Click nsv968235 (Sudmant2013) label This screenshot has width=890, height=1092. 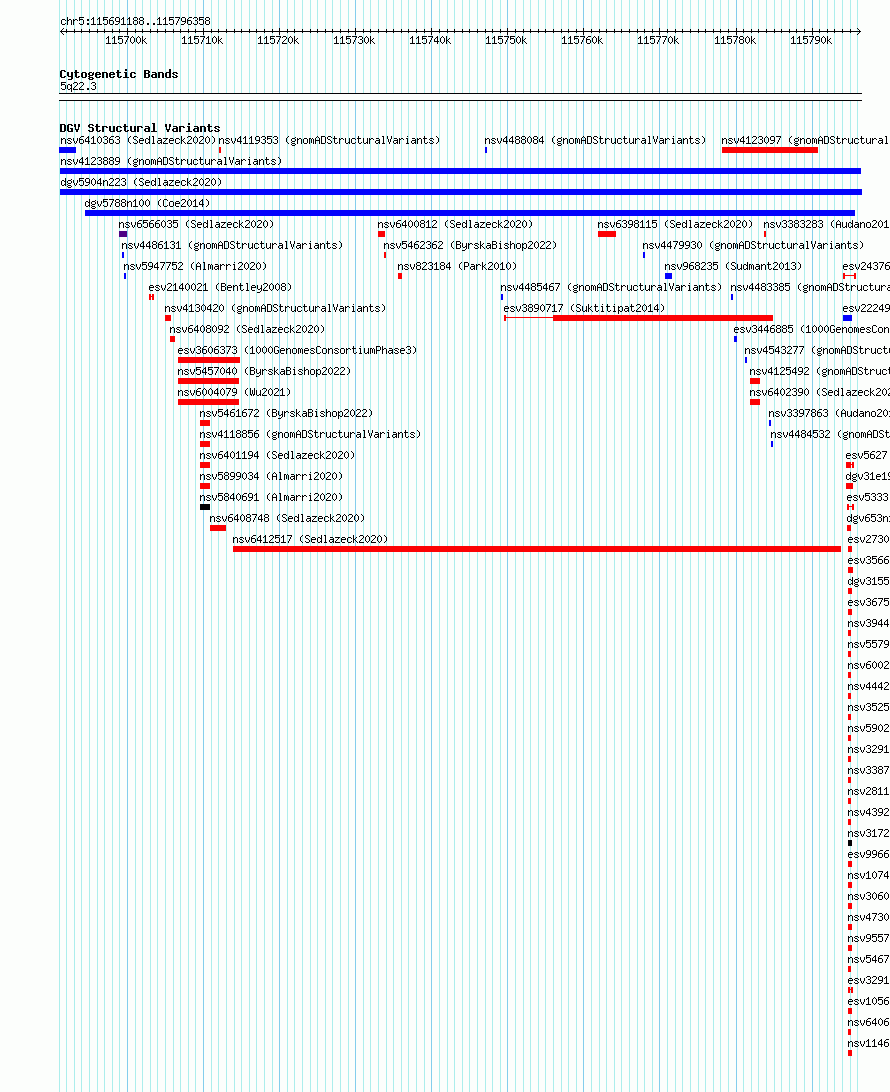(733, 266)
